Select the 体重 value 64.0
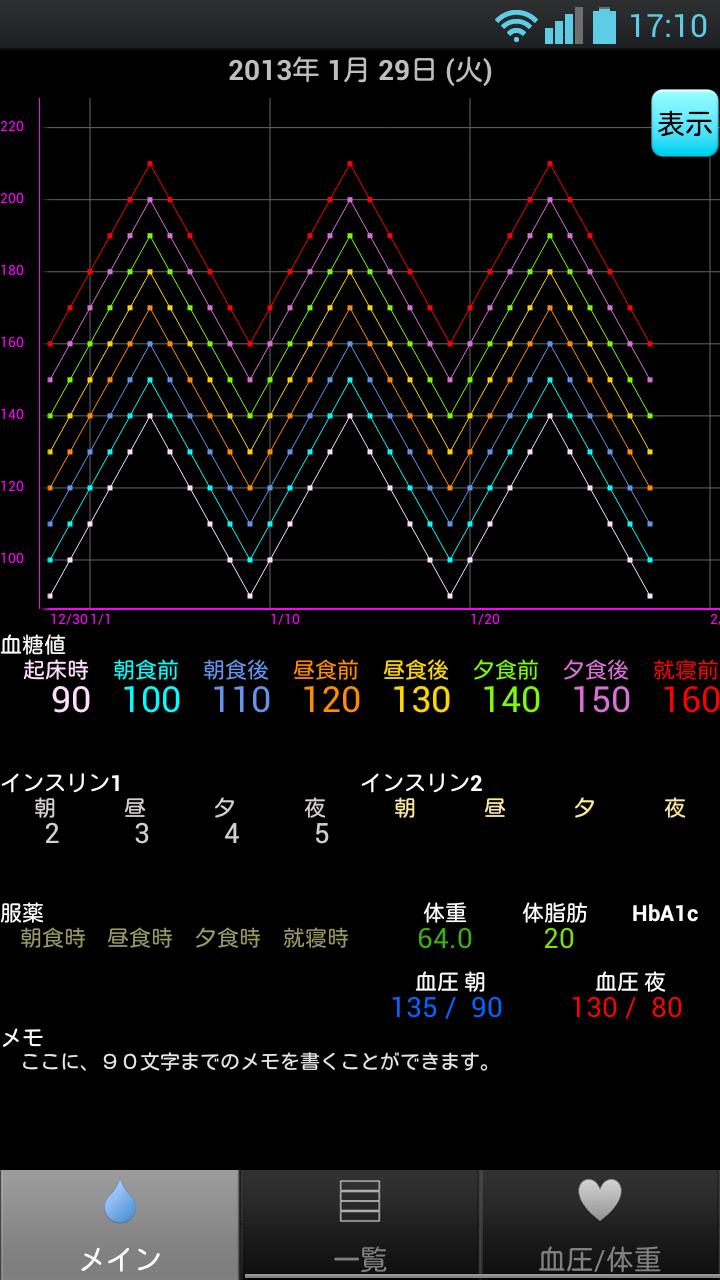 pyautogui.click(x=445, y=938)
